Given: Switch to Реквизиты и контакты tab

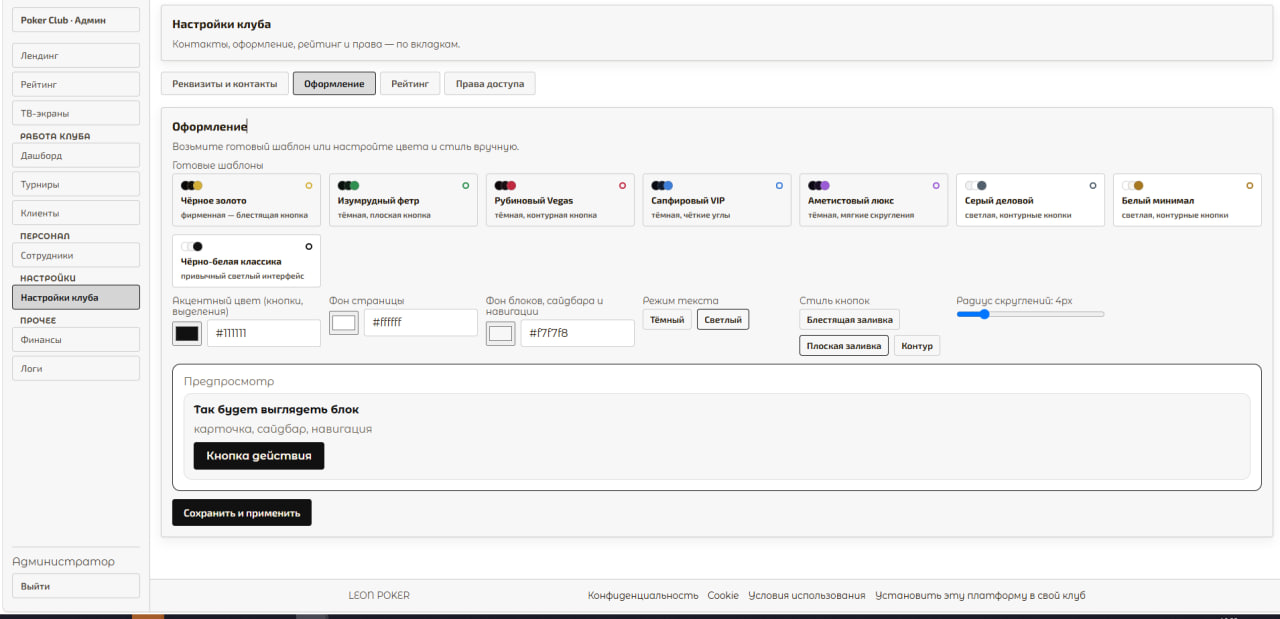Looking at the screenshot, I should click(225, 84).
